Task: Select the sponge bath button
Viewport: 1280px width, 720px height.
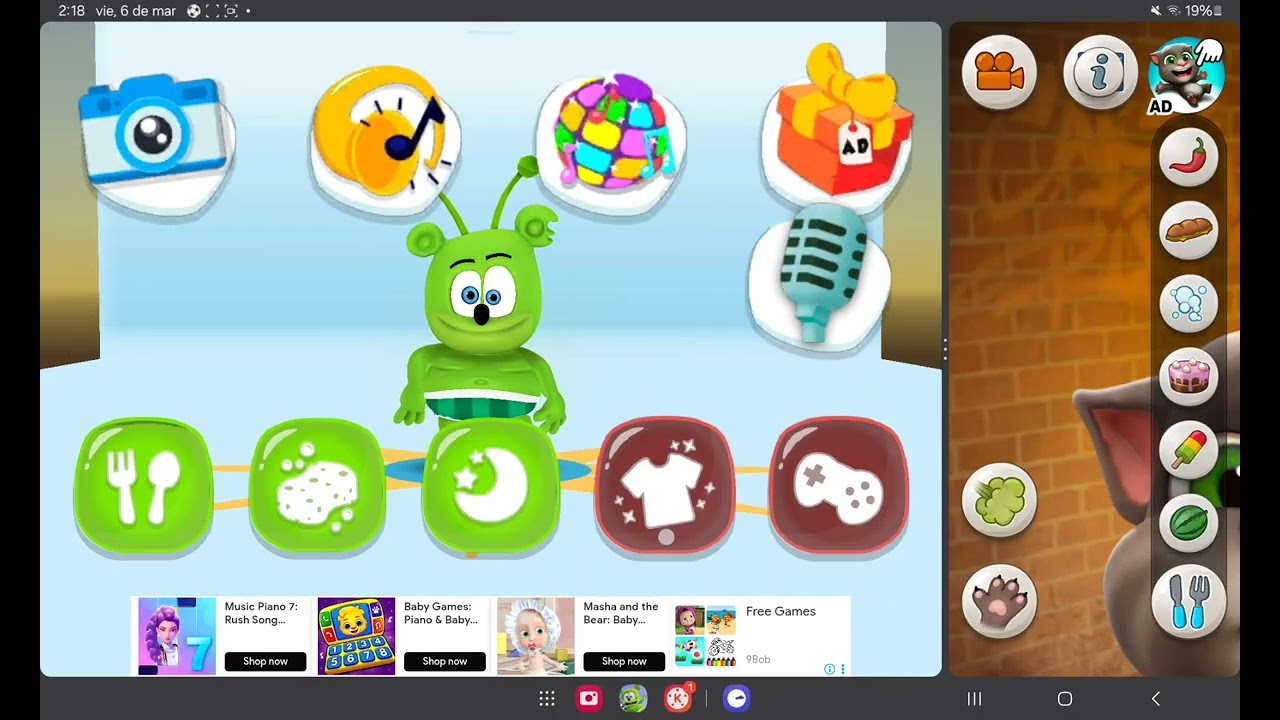Action: 317,487
